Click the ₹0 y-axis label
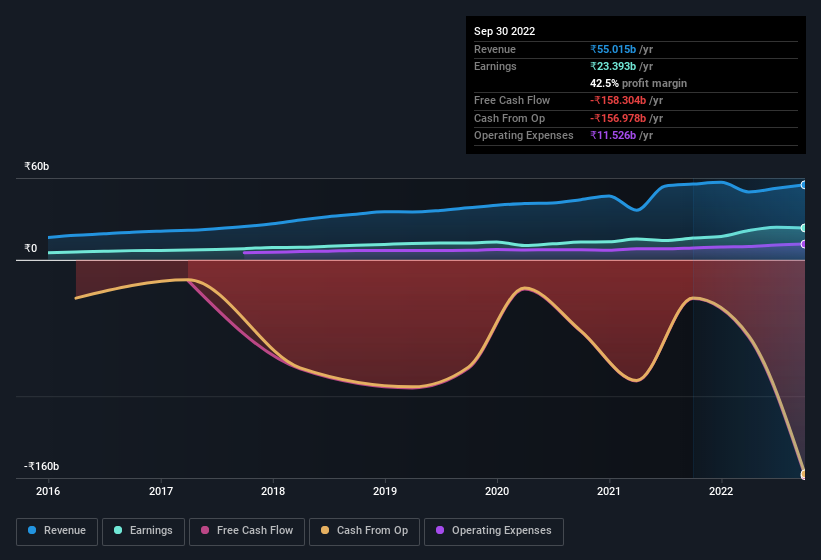821x560 pixels. [x=30, y=249]
